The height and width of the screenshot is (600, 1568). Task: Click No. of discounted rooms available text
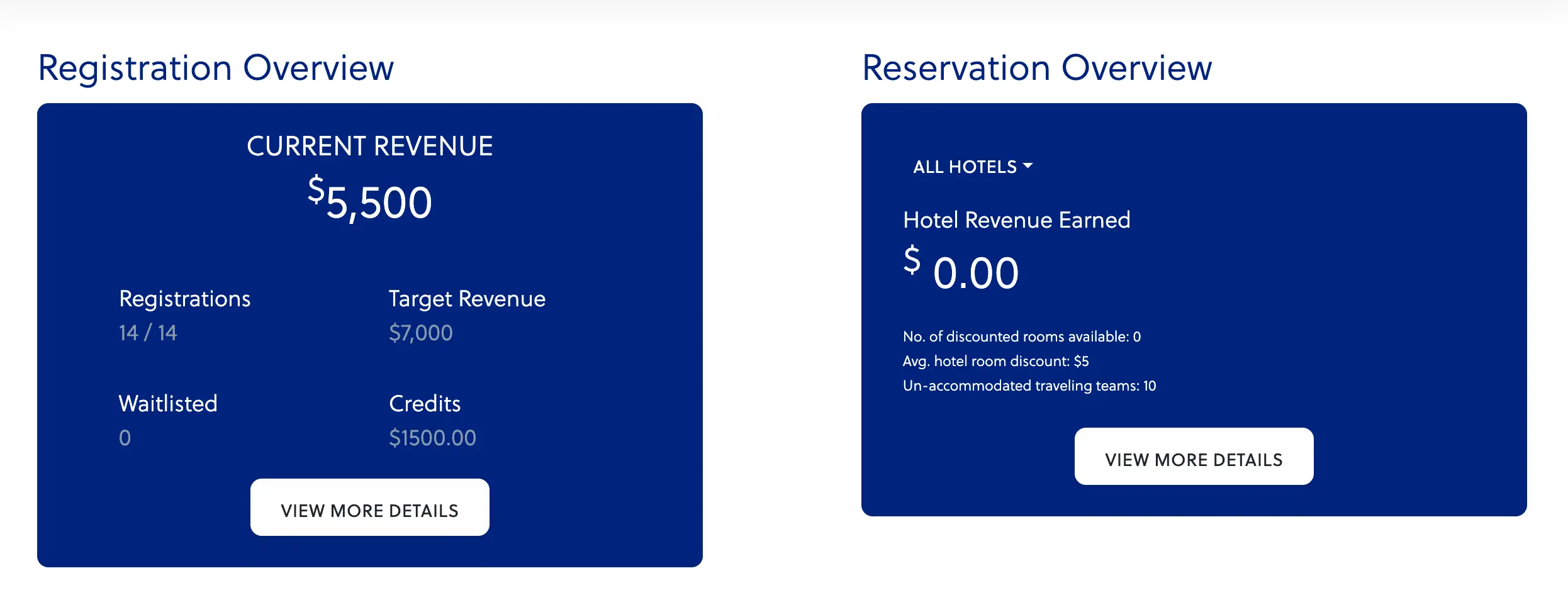pyautogui.click(x=1022, y=336)
